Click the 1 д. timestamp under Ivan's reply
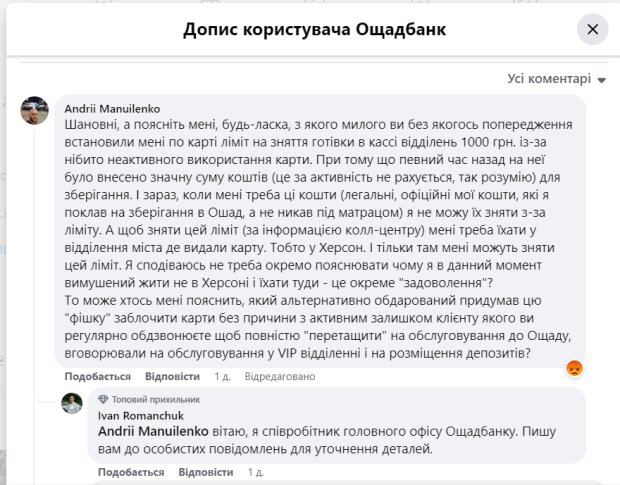Screen dimensions: 620x485 256,472
